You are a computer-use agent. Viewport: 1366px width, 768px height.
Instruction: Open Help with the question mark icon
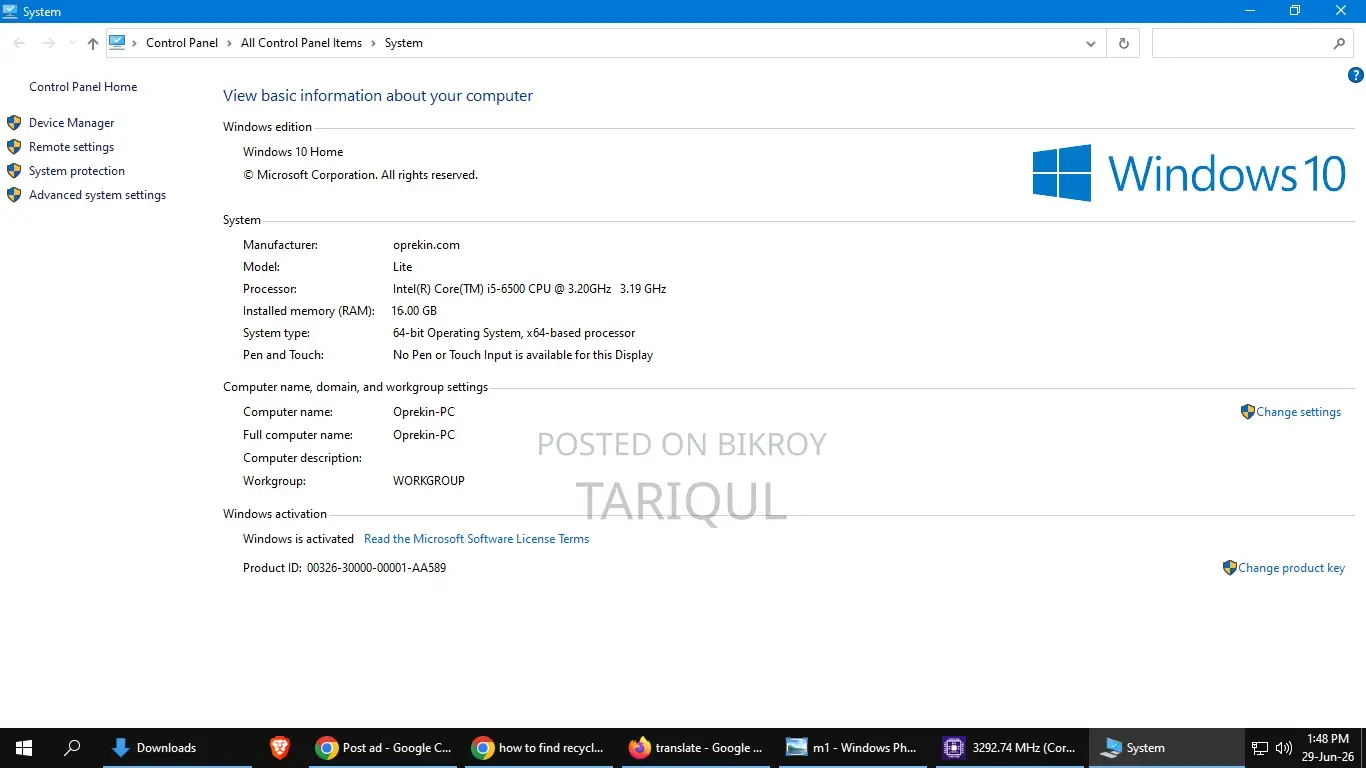tap(1356, 75)
